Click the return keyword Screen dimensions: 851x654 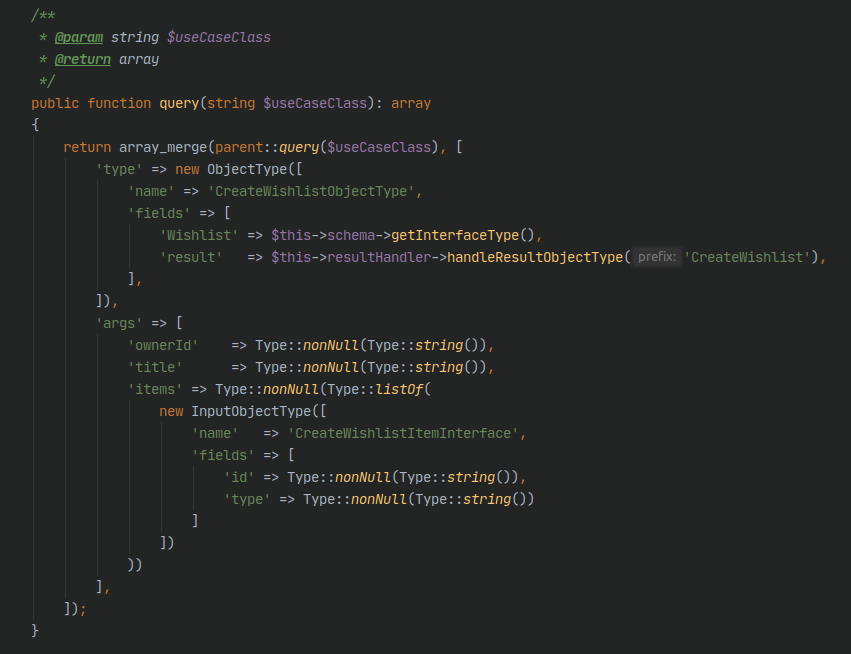(x=87, y=147)
